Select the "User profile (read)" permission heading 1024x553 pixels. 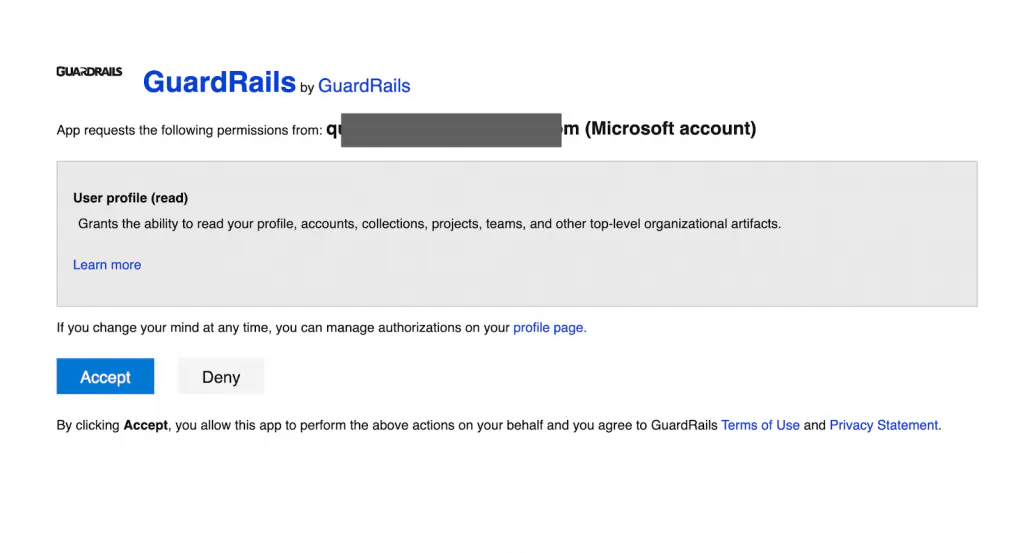[x=131, y=198]
